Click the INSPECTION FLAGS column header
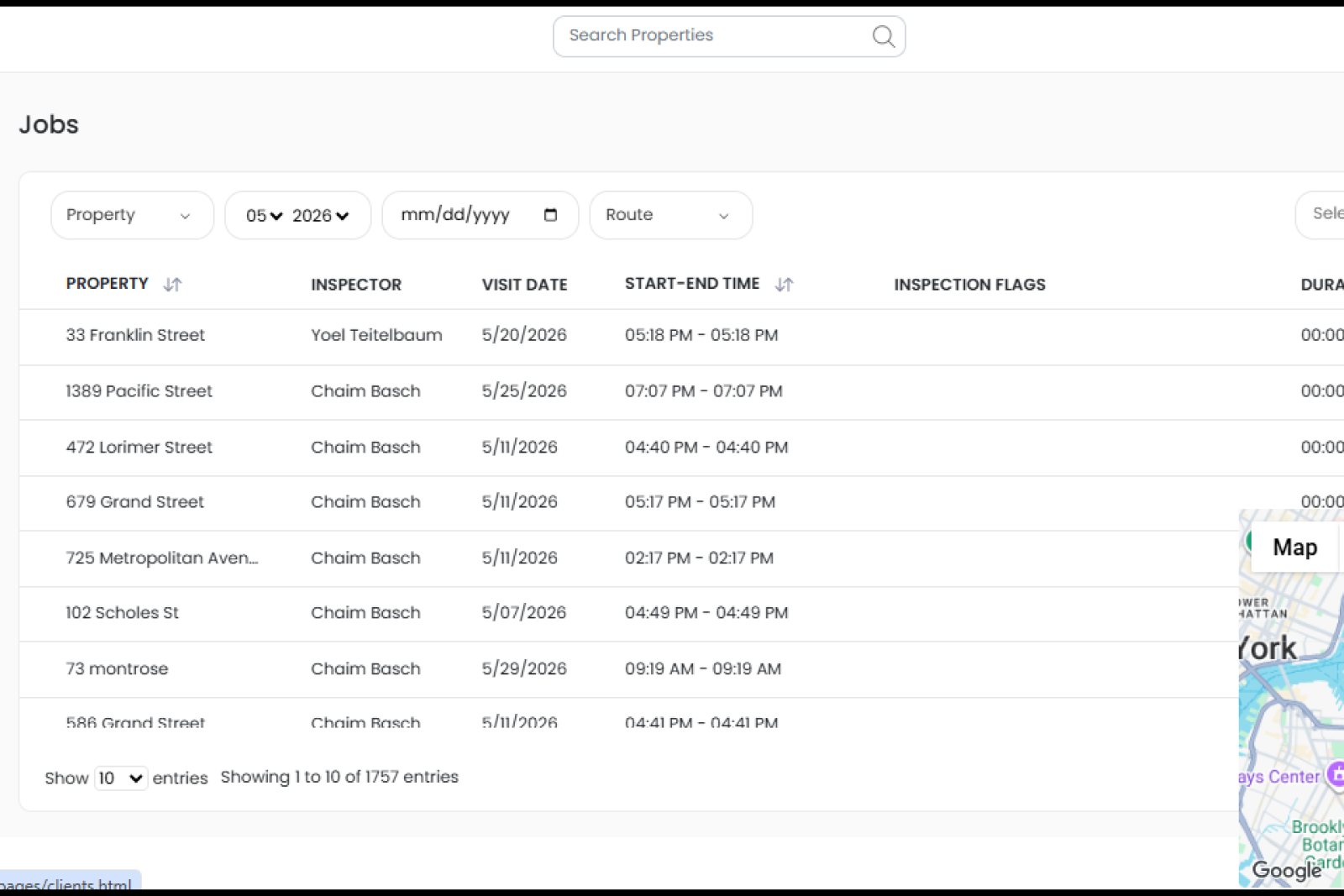 (969, 285)
